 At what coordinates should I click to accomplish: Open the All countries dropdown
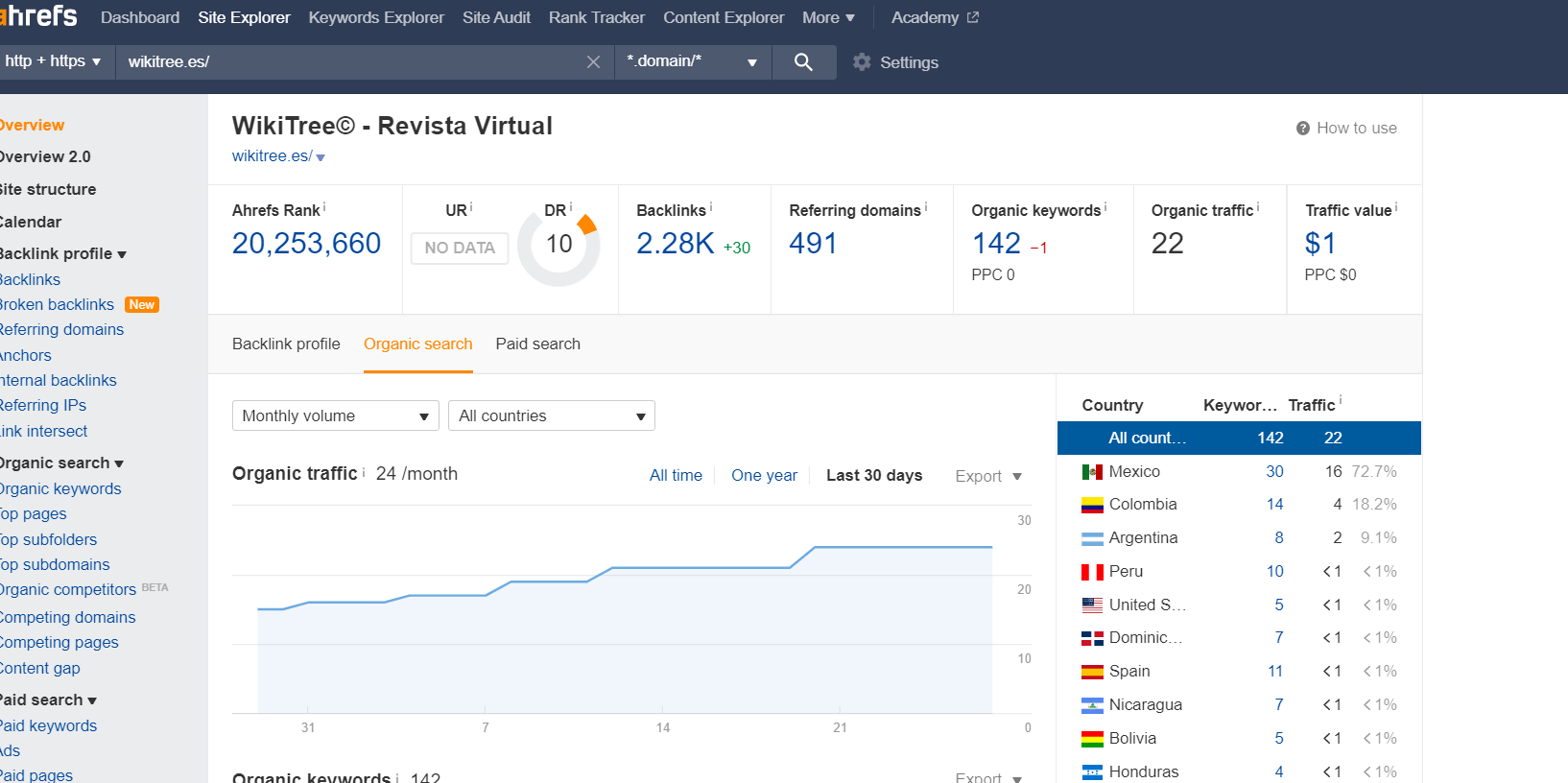point(552,415)
